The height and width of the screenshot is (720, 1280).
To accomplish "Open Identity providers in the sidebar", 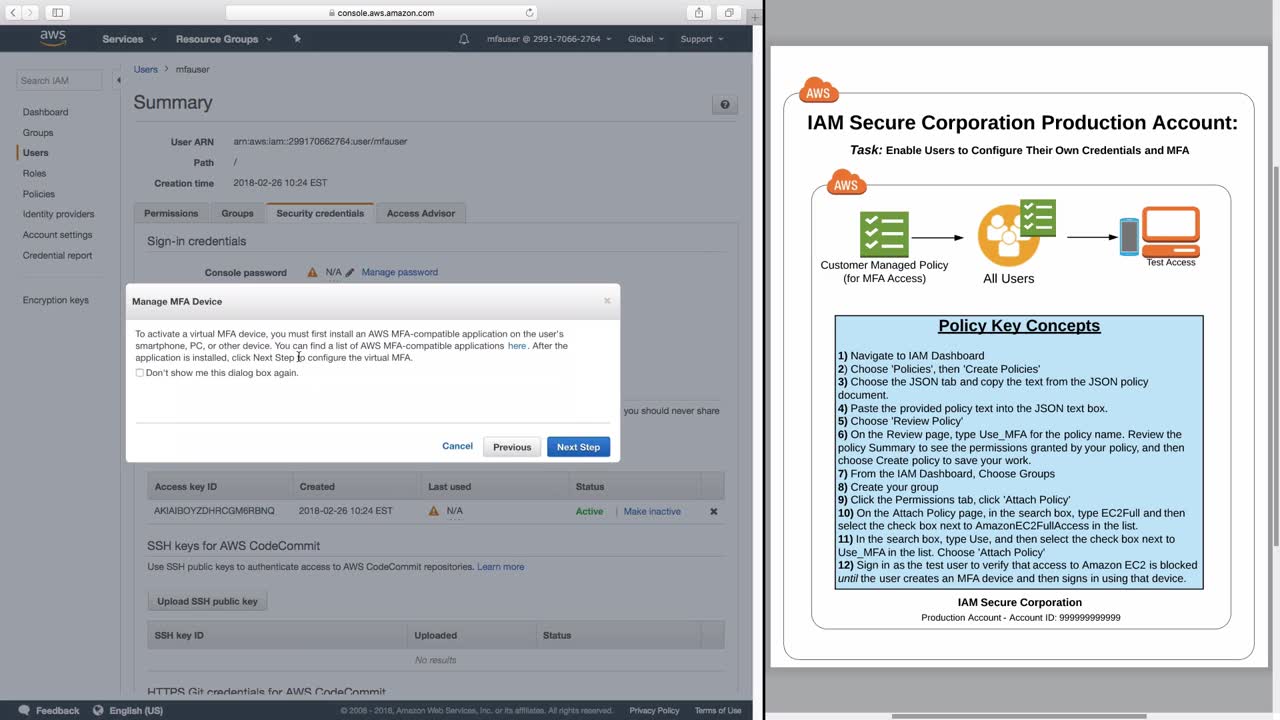I will (59, 214).
